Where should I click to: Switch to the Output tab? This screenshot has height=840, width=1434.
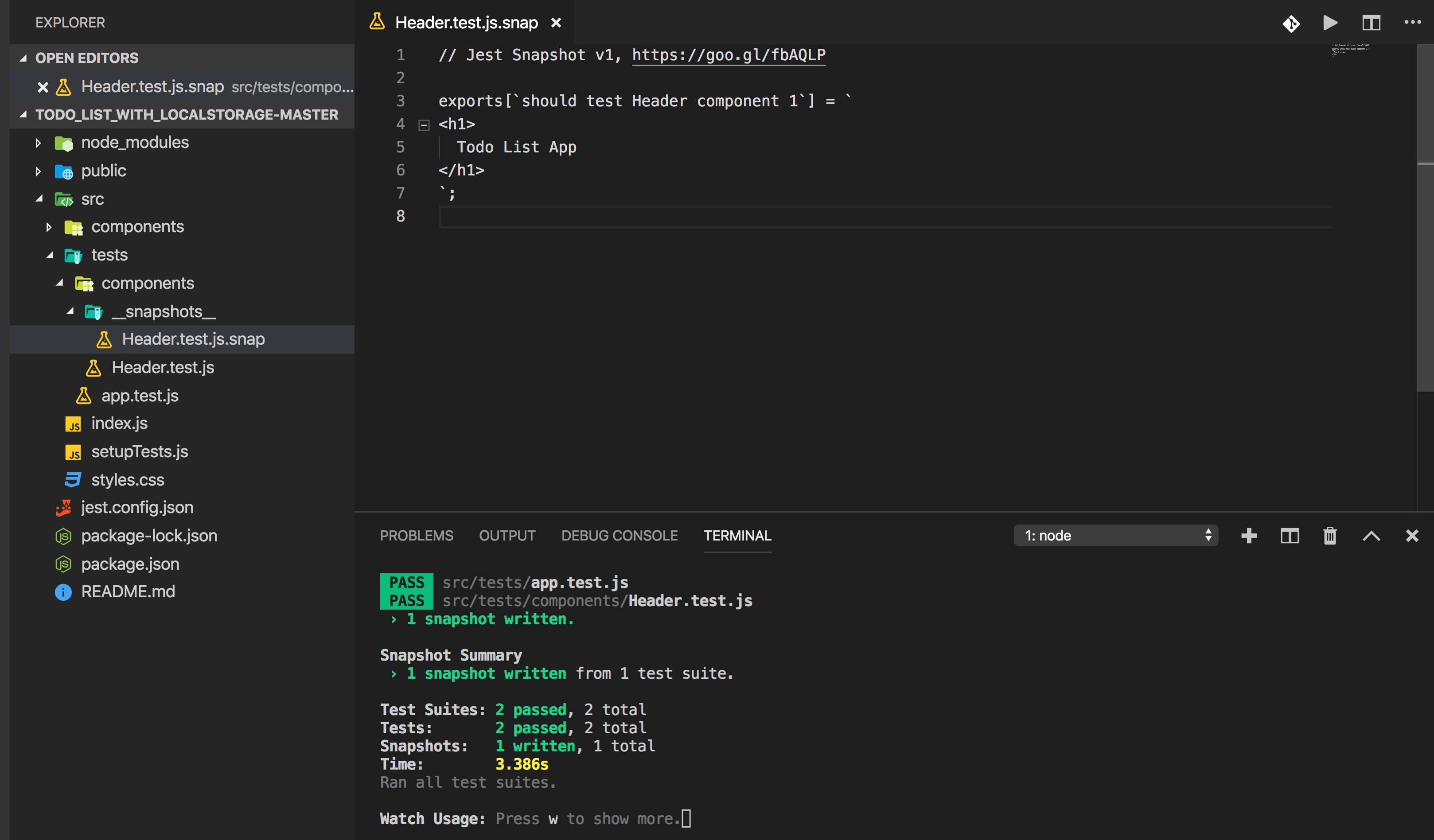pyautogui.click(x=507, y=536)
